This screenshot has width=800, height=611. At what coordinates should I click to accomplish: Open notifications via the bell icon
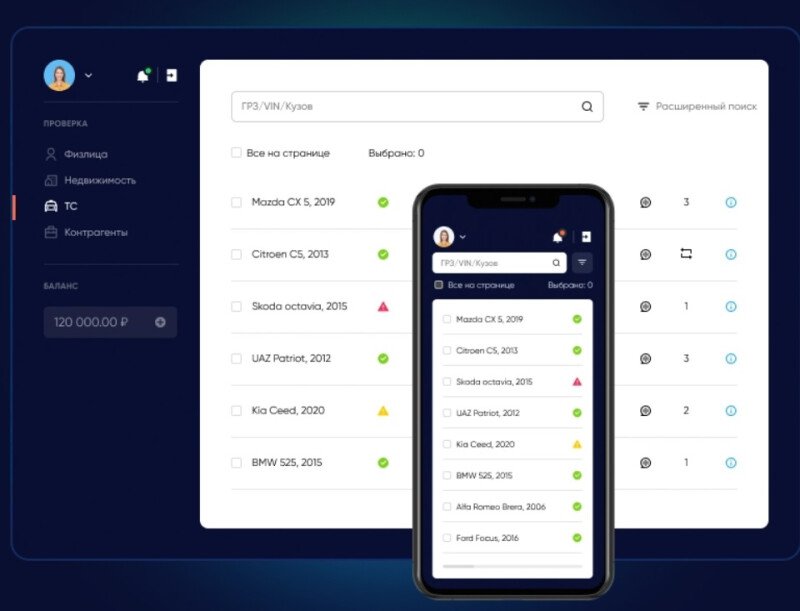141,76
